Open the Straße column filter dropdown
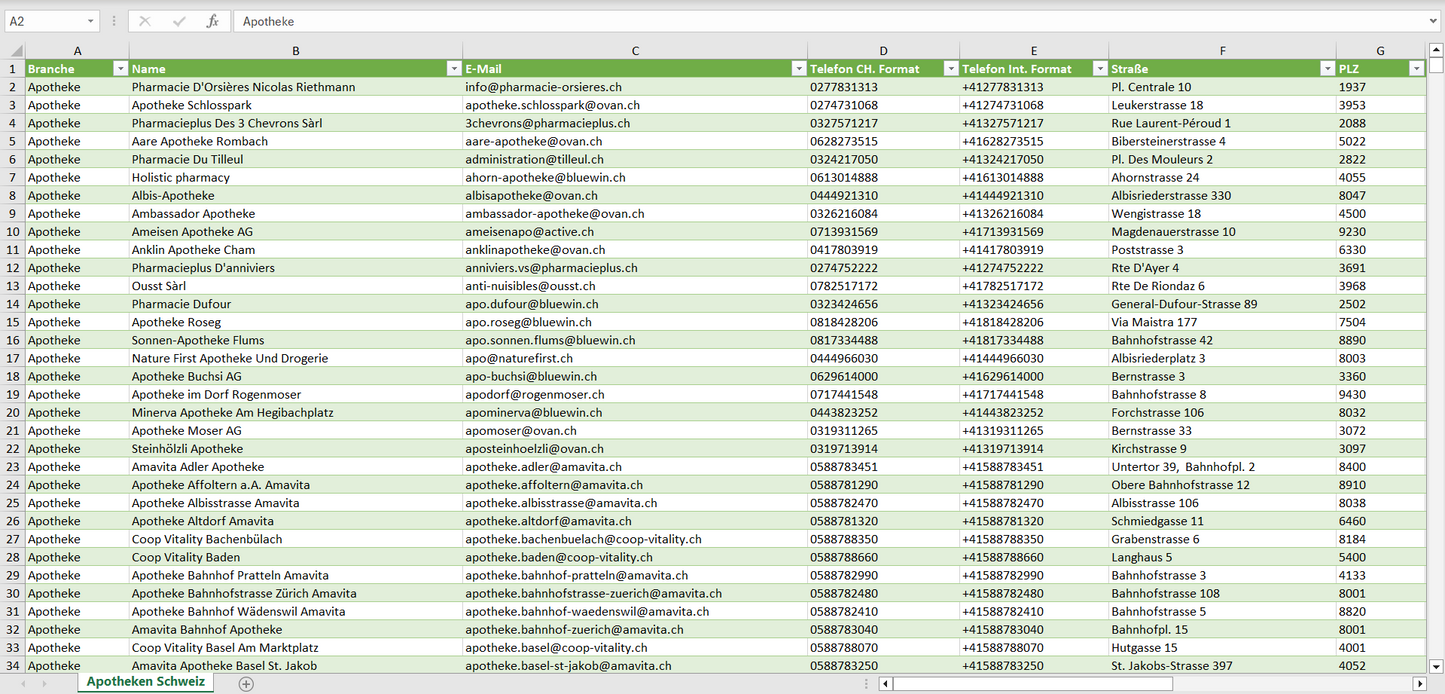The height and width of the screenshot is (694, 1445). pos(1327,69)
